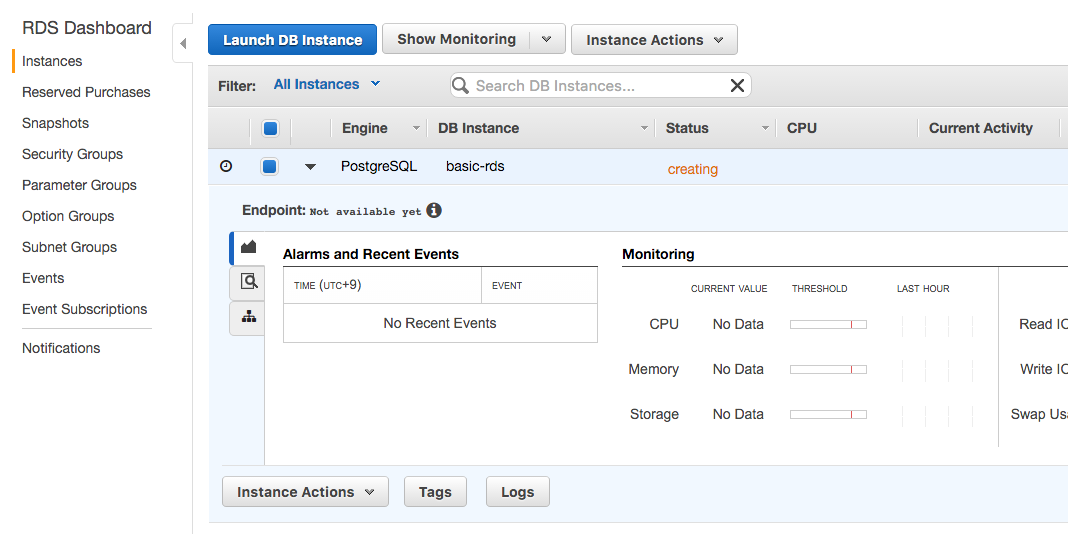This screenshot has height=534, width=1068.
Task: Click the search magnifier icon
Action: pos(461,85)
